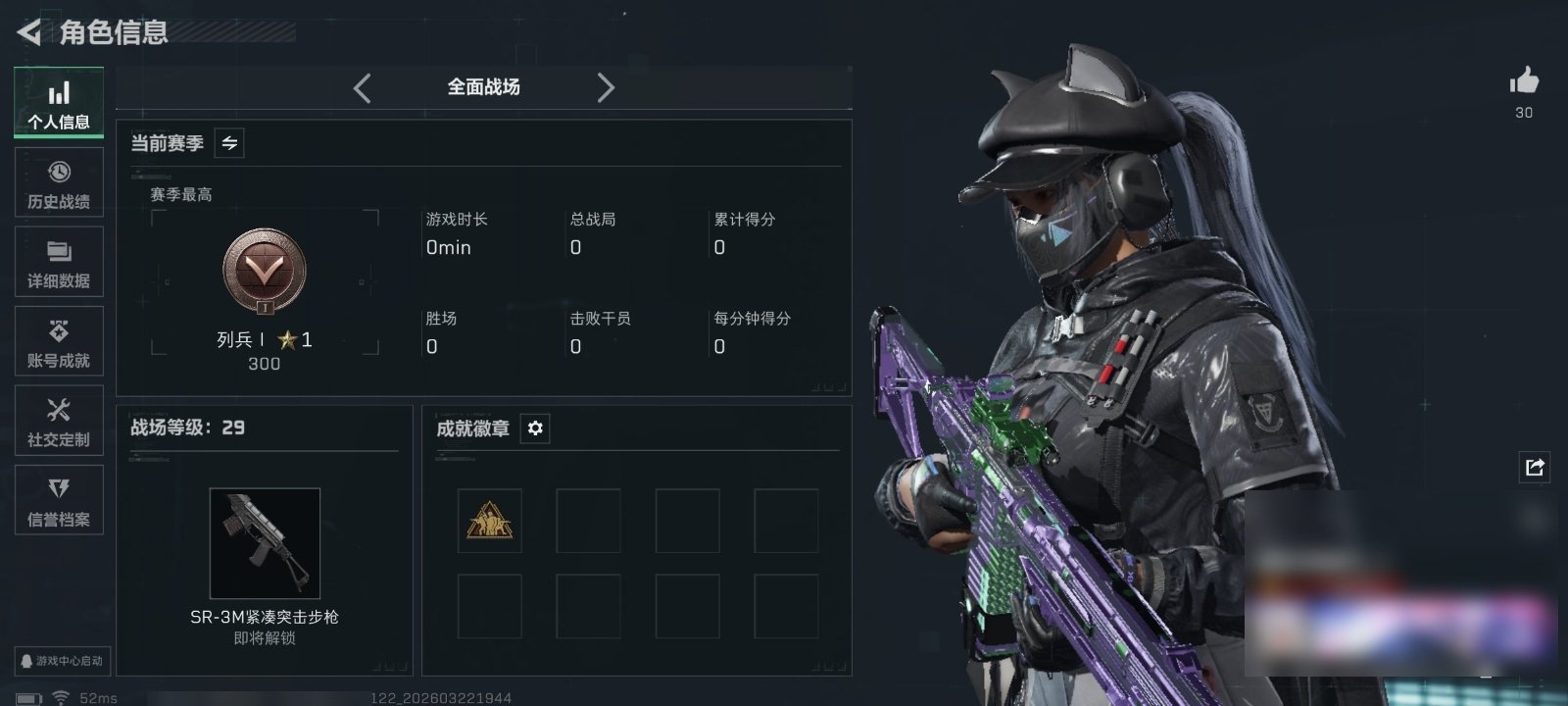1568x706 pixels.
Task: Toggle season switch icon beside 当前赛季
Action: tap(229, 143)
